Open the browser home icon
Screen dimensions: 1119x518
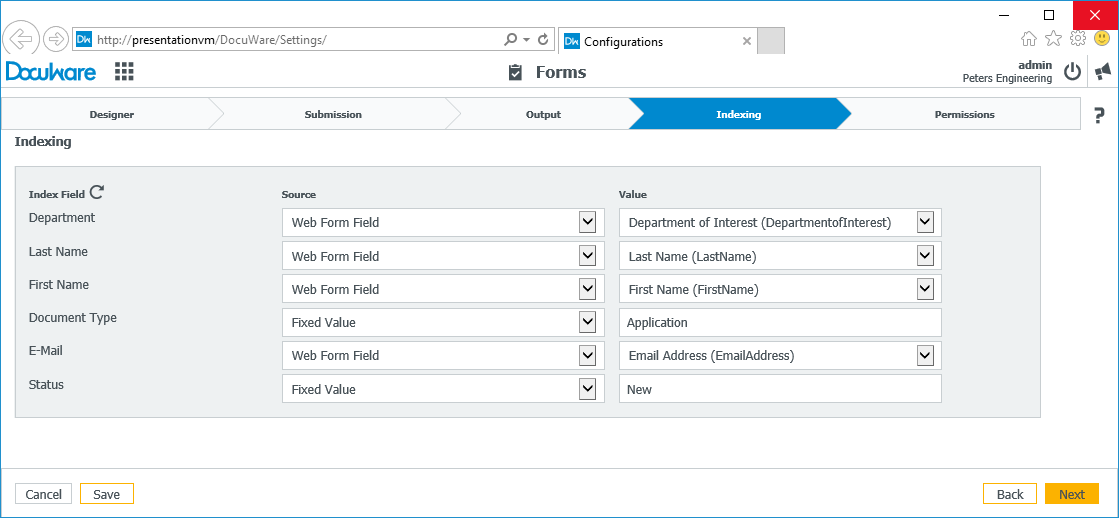(1029, 39)
